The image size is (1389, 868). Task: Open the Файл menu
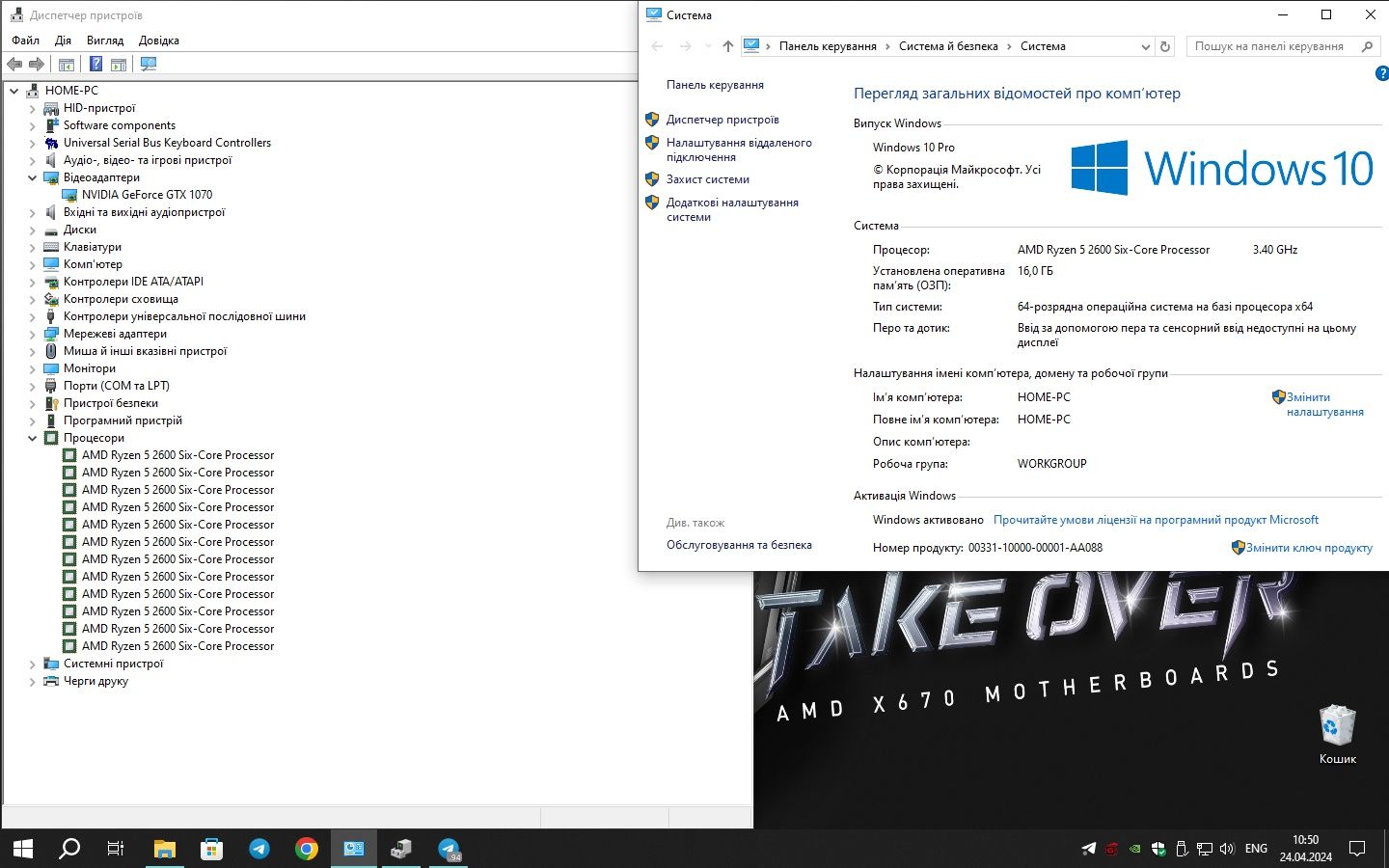click(26, 41)
